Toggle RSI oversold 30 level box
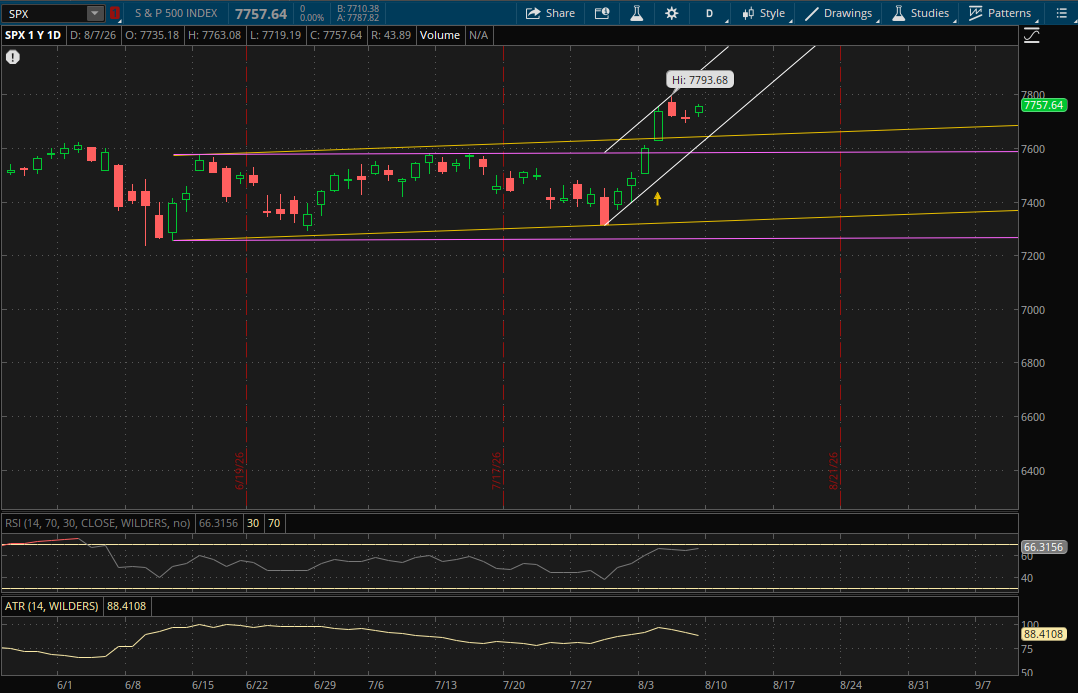This screenshot has height=693, width=1078. tap(253, 523)
